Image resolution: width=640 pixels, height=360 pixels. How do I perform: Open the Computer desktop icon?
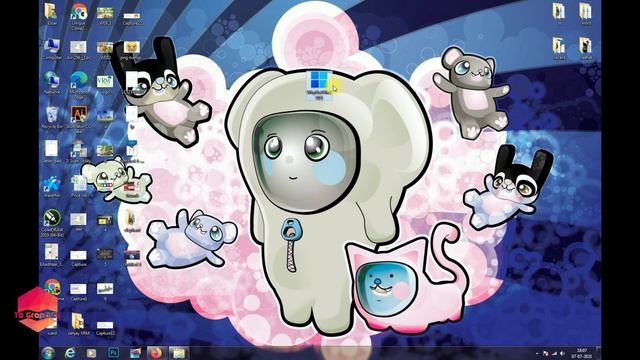pos(52,49)
